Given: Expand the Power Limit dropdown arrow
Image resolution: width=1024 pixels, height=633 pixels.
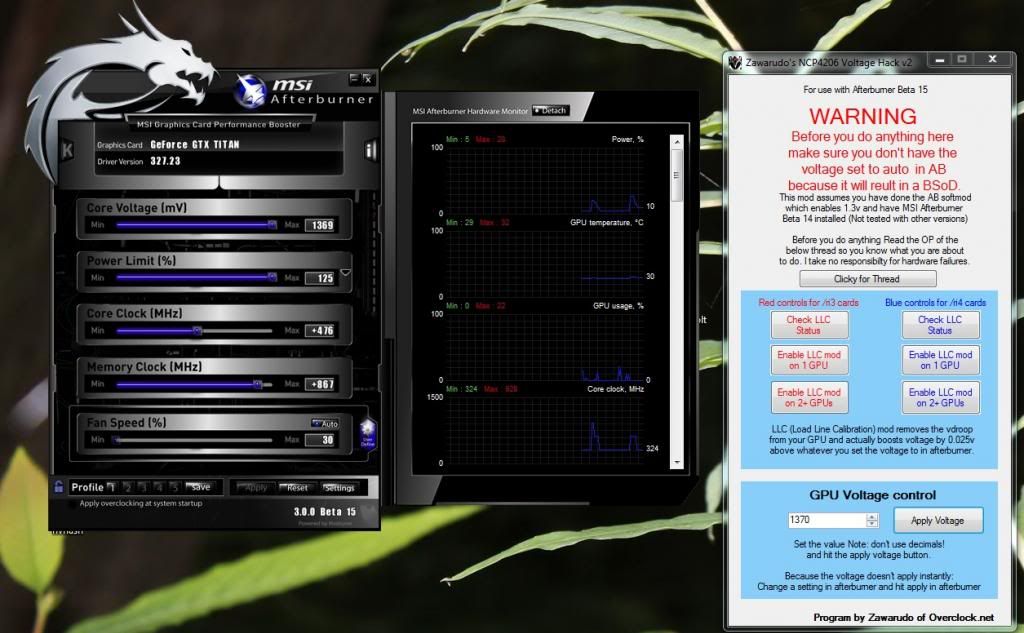Looking at the screenshot, I should coord(345,272).
